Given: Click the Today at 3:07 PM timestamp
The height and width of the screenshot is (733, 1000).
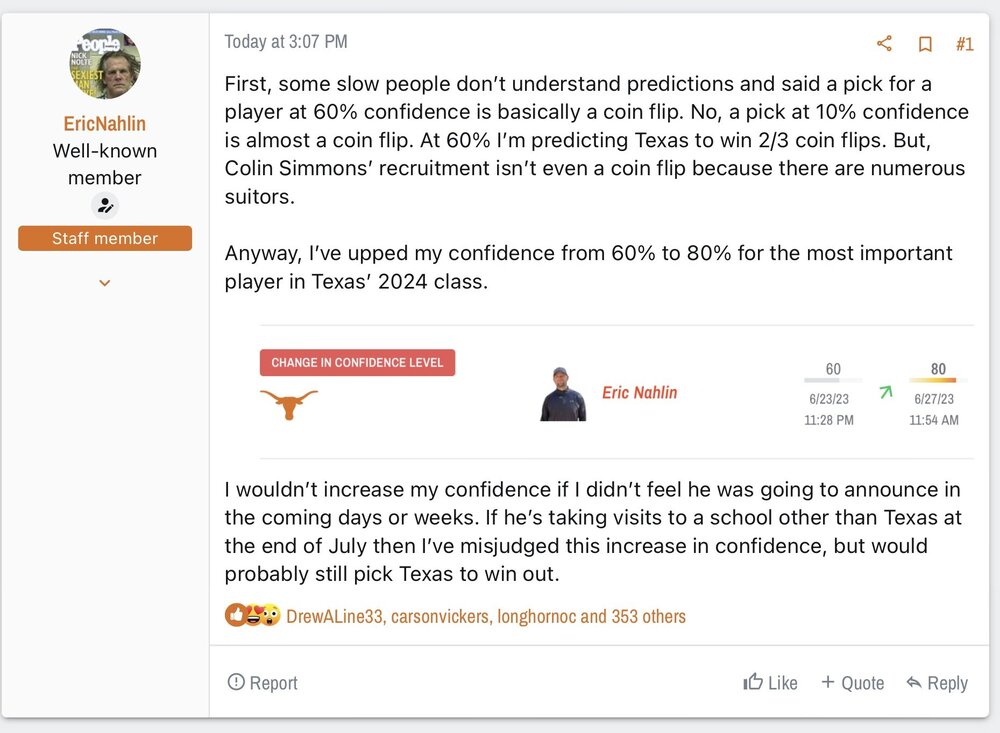Looking at the screenshot, I should [x=286, y=42].
